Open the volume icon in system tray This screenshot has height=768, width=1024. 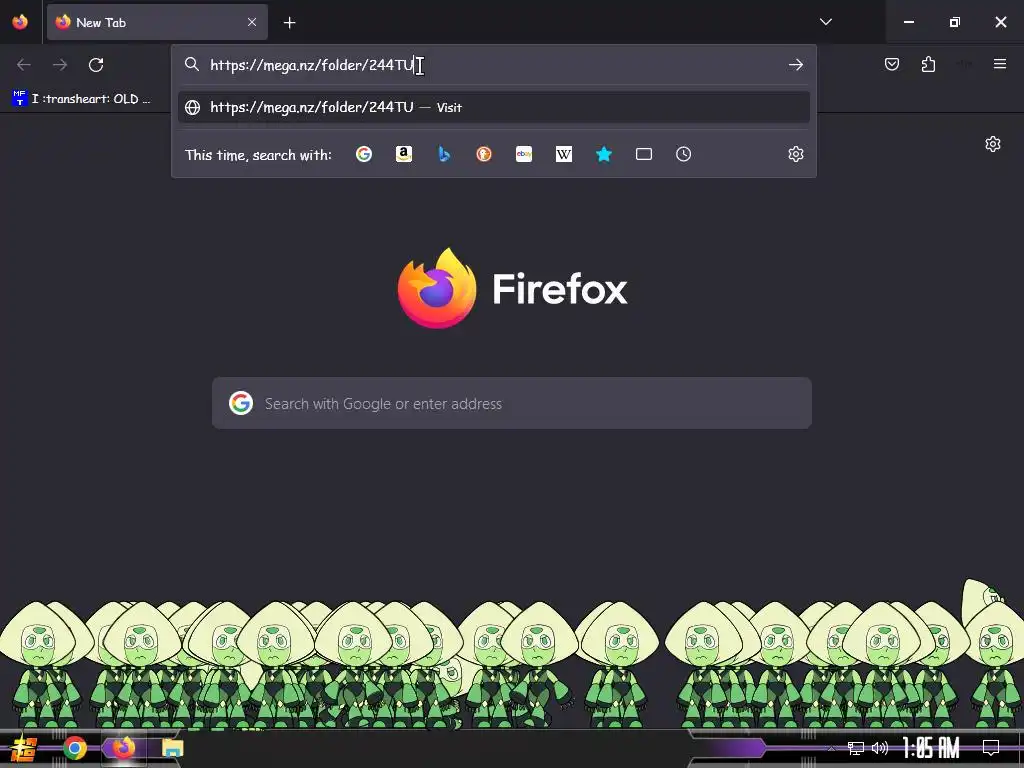(x=880, y=748)
